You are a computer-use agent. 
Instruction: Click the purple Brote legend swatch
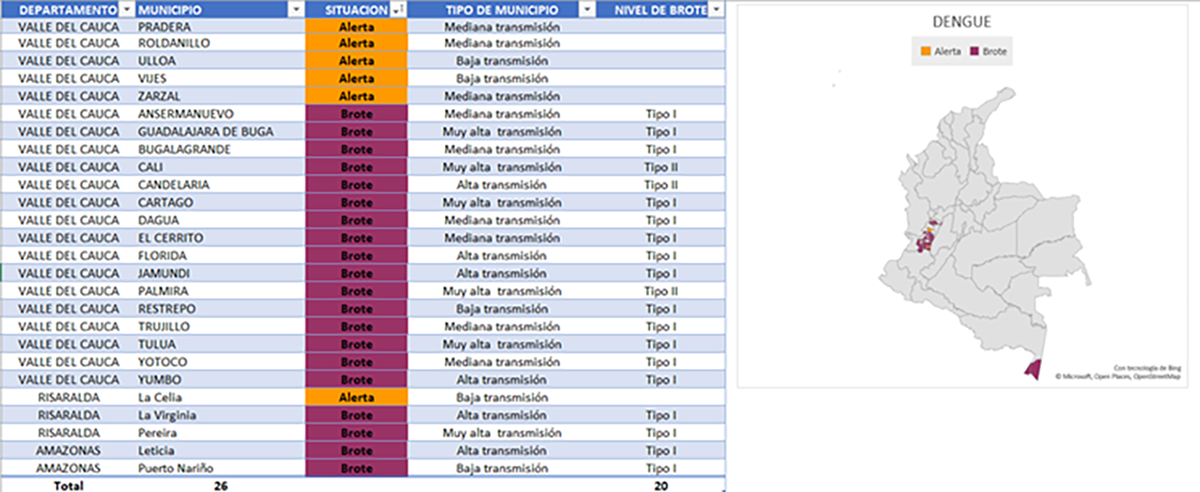975,50
